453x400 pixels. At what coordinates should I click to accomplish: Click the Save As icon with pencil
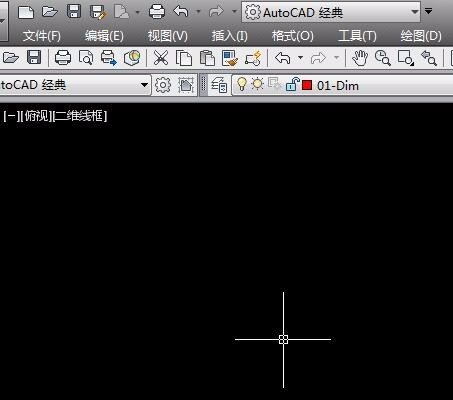click(x=98, y=12)
